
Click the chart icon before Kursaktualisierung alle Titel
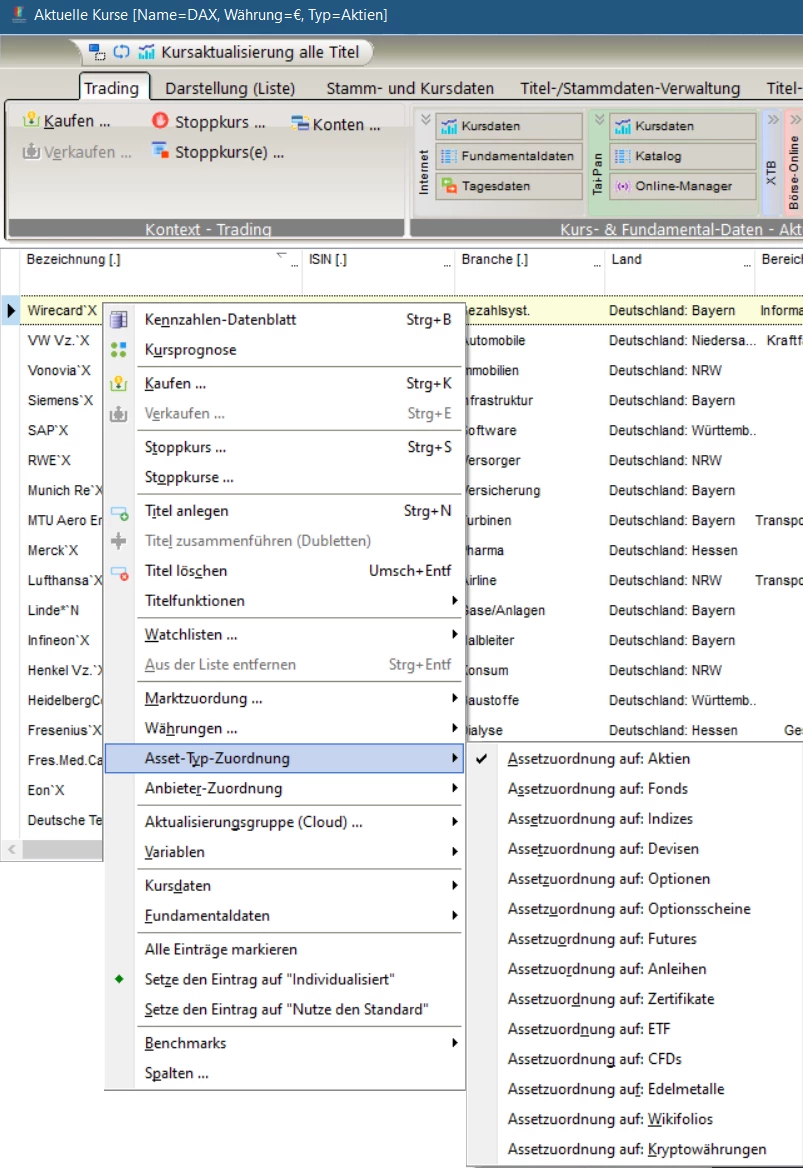pyautogui.click(x=147, y=51)
